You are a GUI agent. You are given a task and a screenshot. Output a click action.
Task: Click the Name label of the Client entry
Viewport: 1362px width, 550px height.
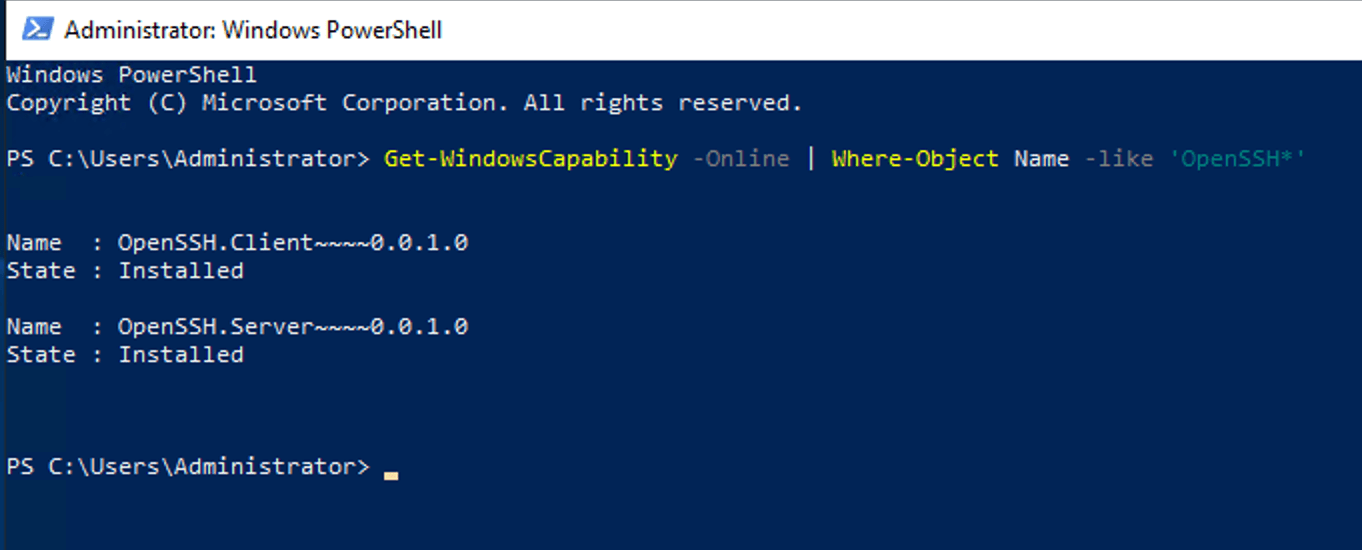tap(34, 243)
